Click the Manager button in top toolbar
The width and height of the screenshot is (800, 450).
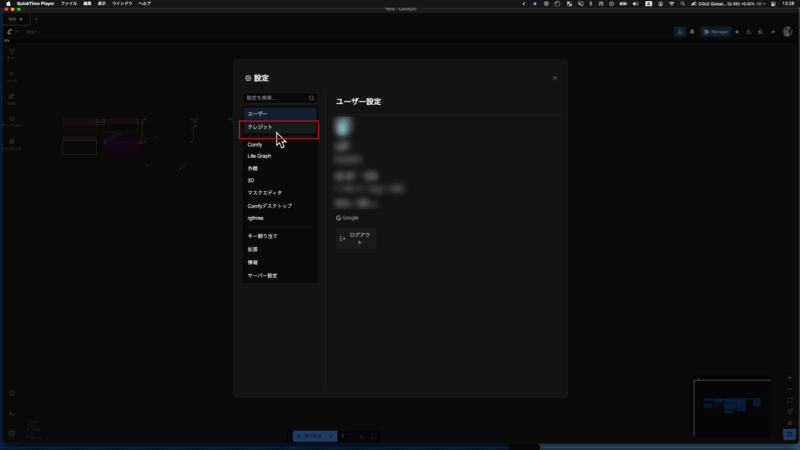pyautogui.click(x=716, y=32)
